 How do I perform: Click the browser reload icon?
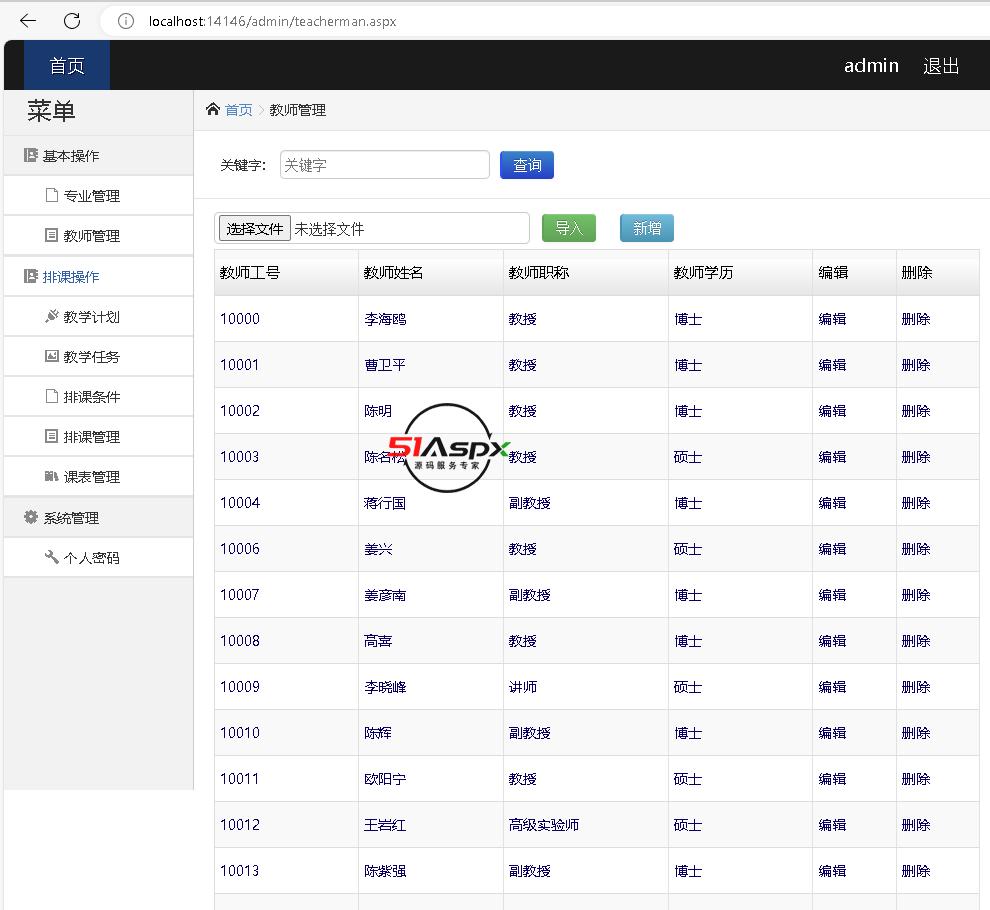coord(72,21)
